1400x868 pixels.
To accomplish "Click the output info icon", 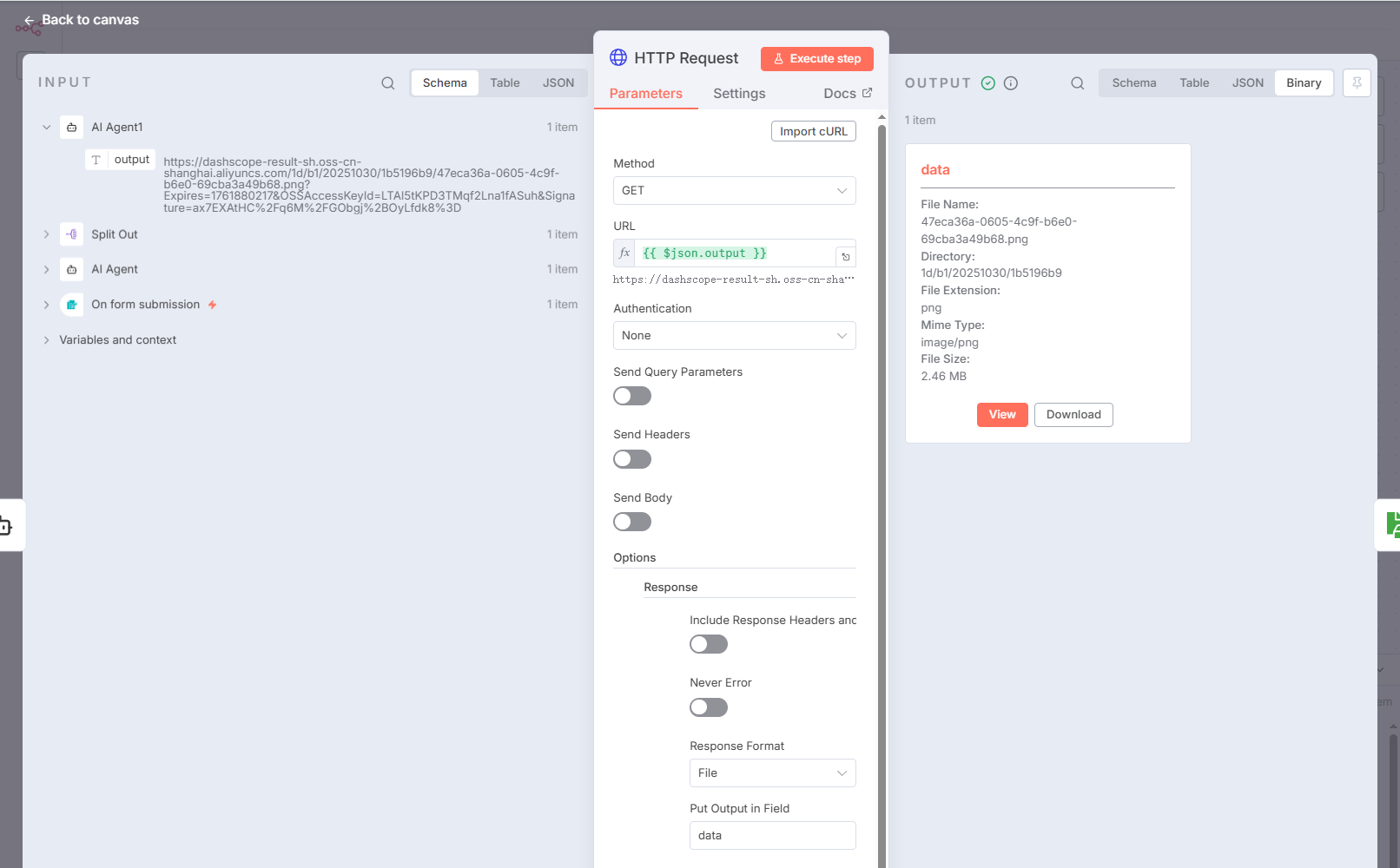I will [1011, 83].
